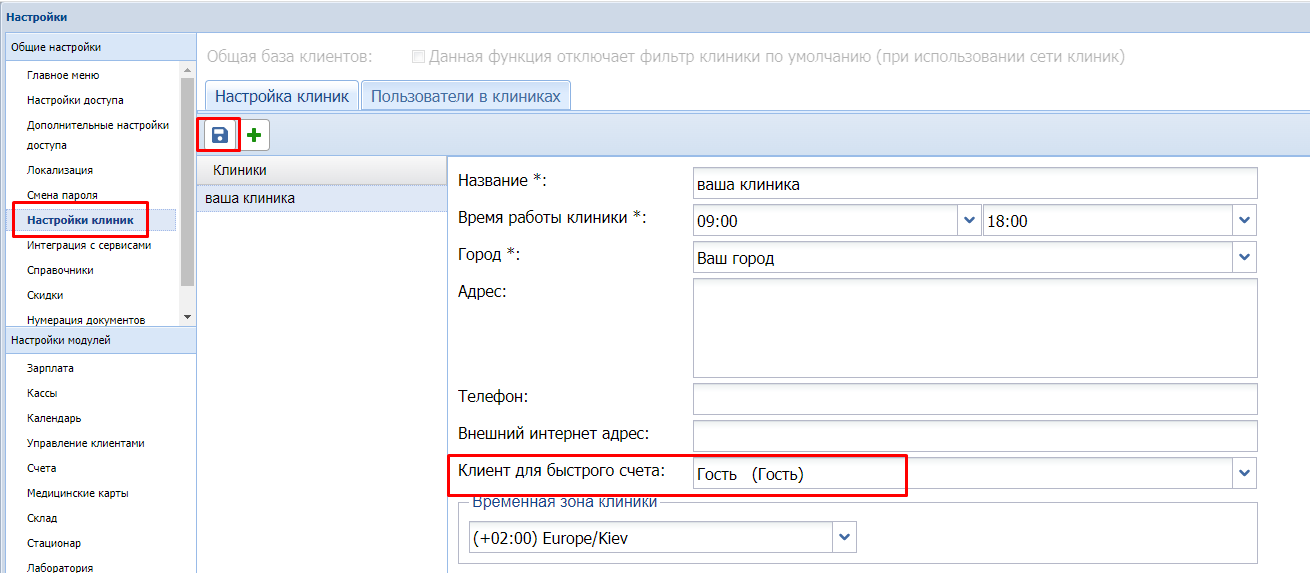
Task: Switch to the 'Пользователи в клиниках' tab
Action: [466, 96]
